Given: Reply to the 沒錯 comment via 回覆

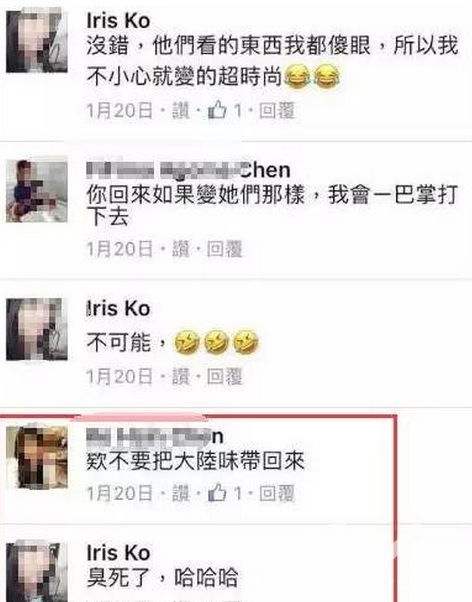Looking at the screenshot, I should [x=277, y=111].
